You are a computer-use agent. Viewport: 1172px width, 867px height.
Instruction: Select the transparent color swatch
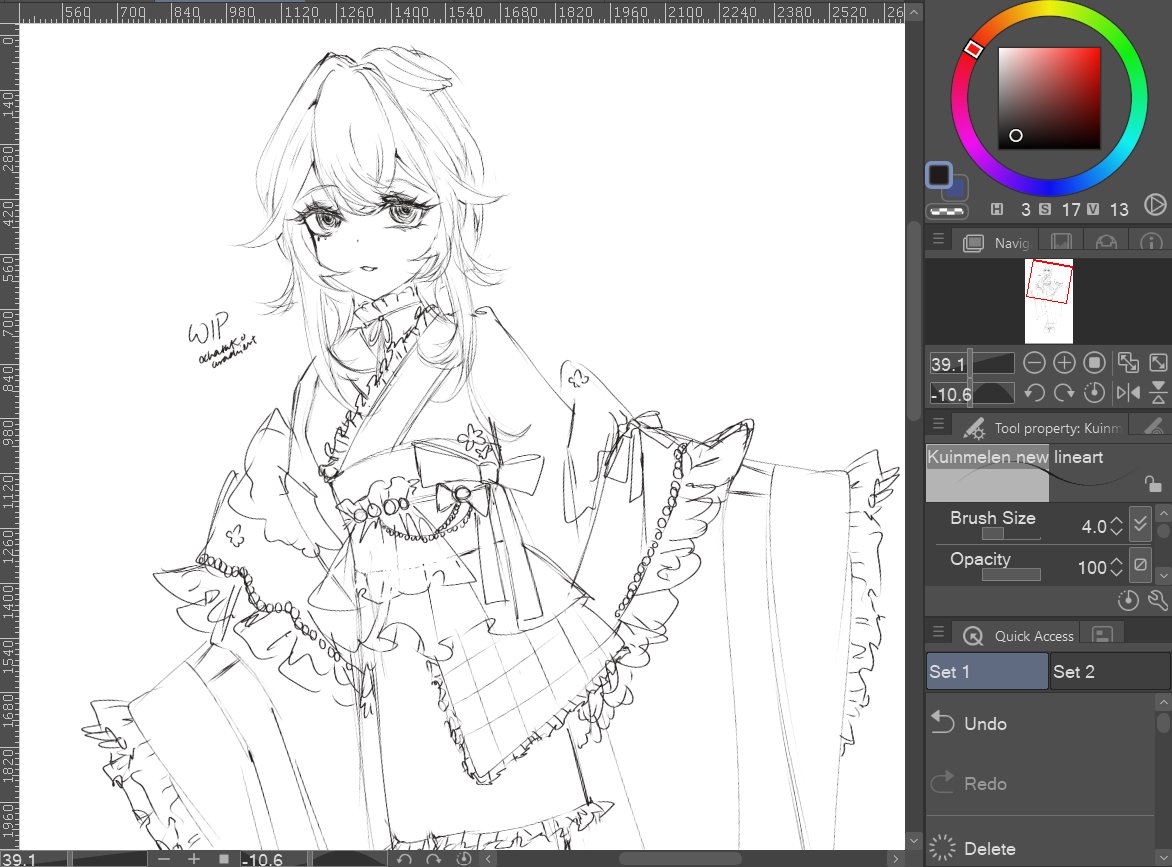coord(946,212)
